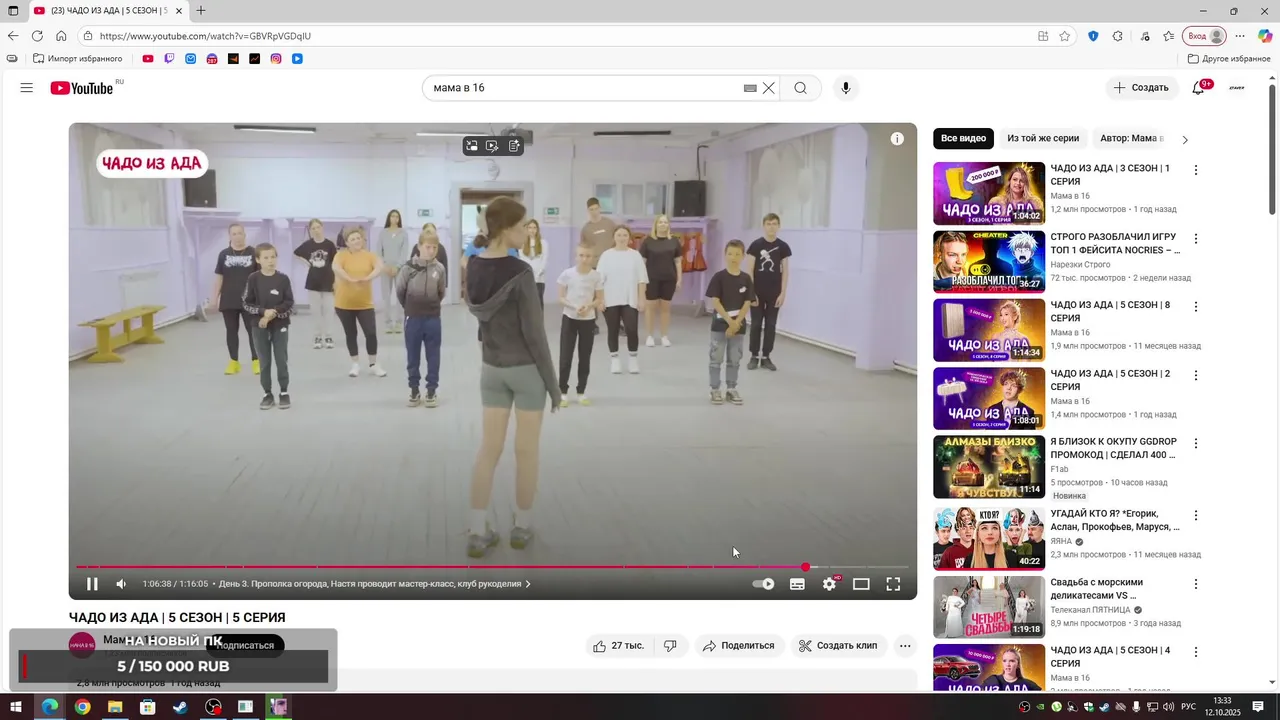Open the YouTube guide hamburger menu
The height and width of the screenshot is (720, 1280).
pos(27,88)
